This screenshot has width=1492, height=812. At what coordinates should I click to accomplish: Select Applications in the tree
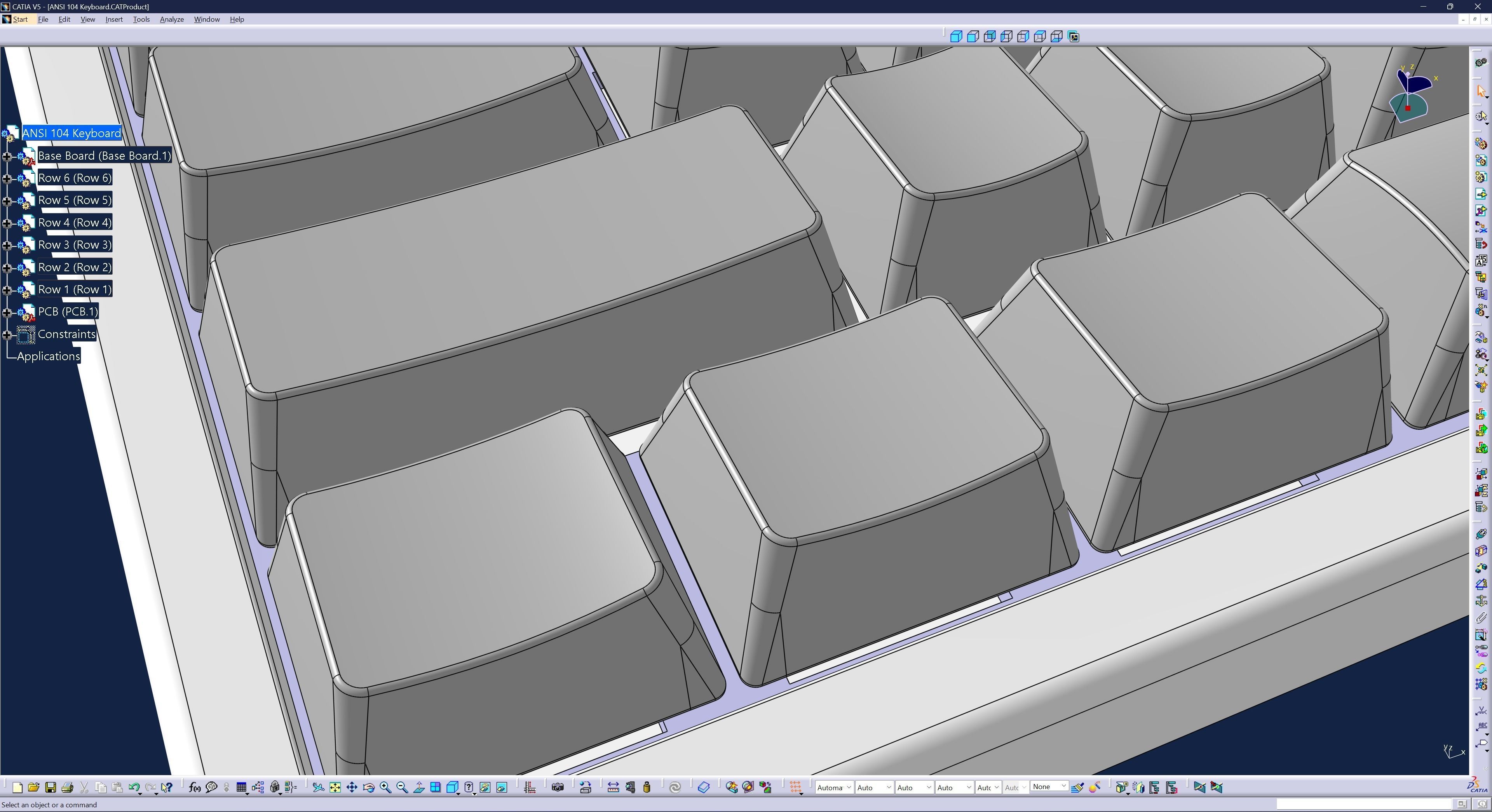(49, 357)
